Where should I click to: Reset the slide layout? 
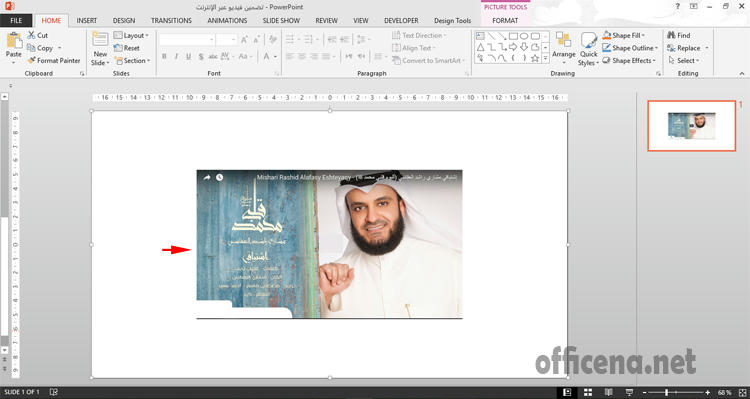(127, 48)
